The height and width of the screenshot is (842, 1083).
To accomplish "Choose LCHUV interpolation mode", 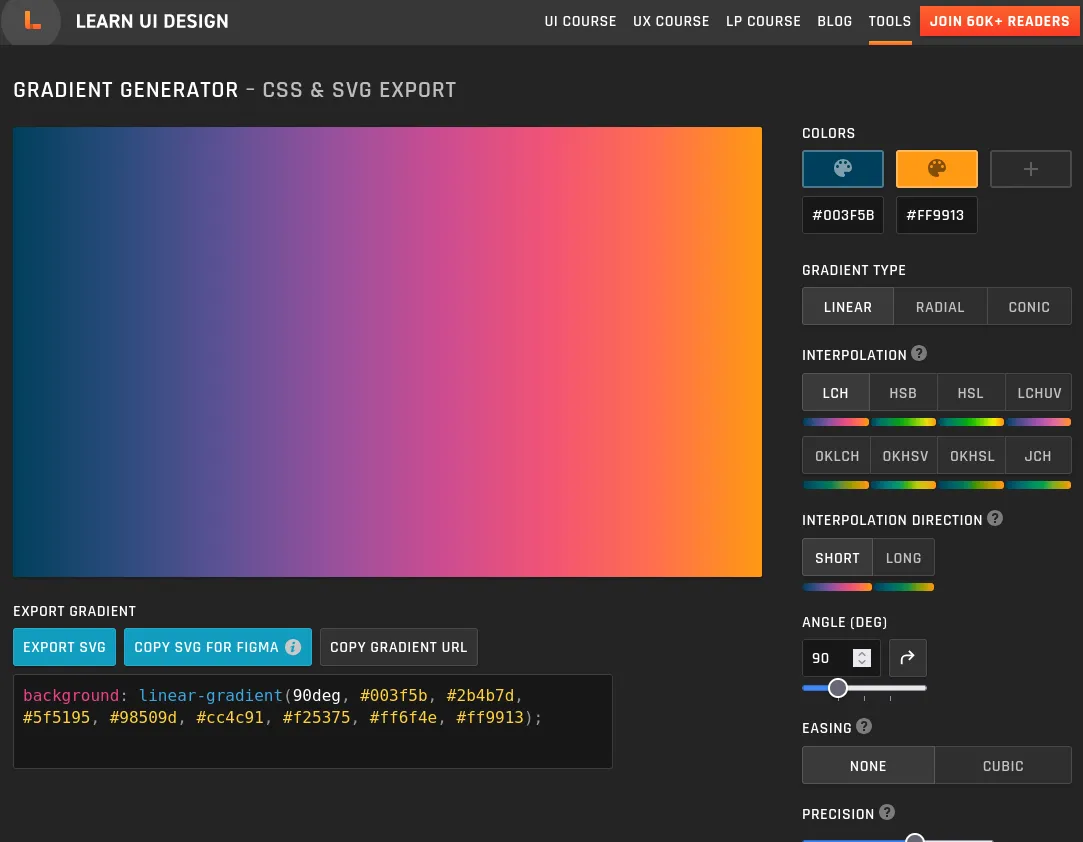I will [1039, 393].
